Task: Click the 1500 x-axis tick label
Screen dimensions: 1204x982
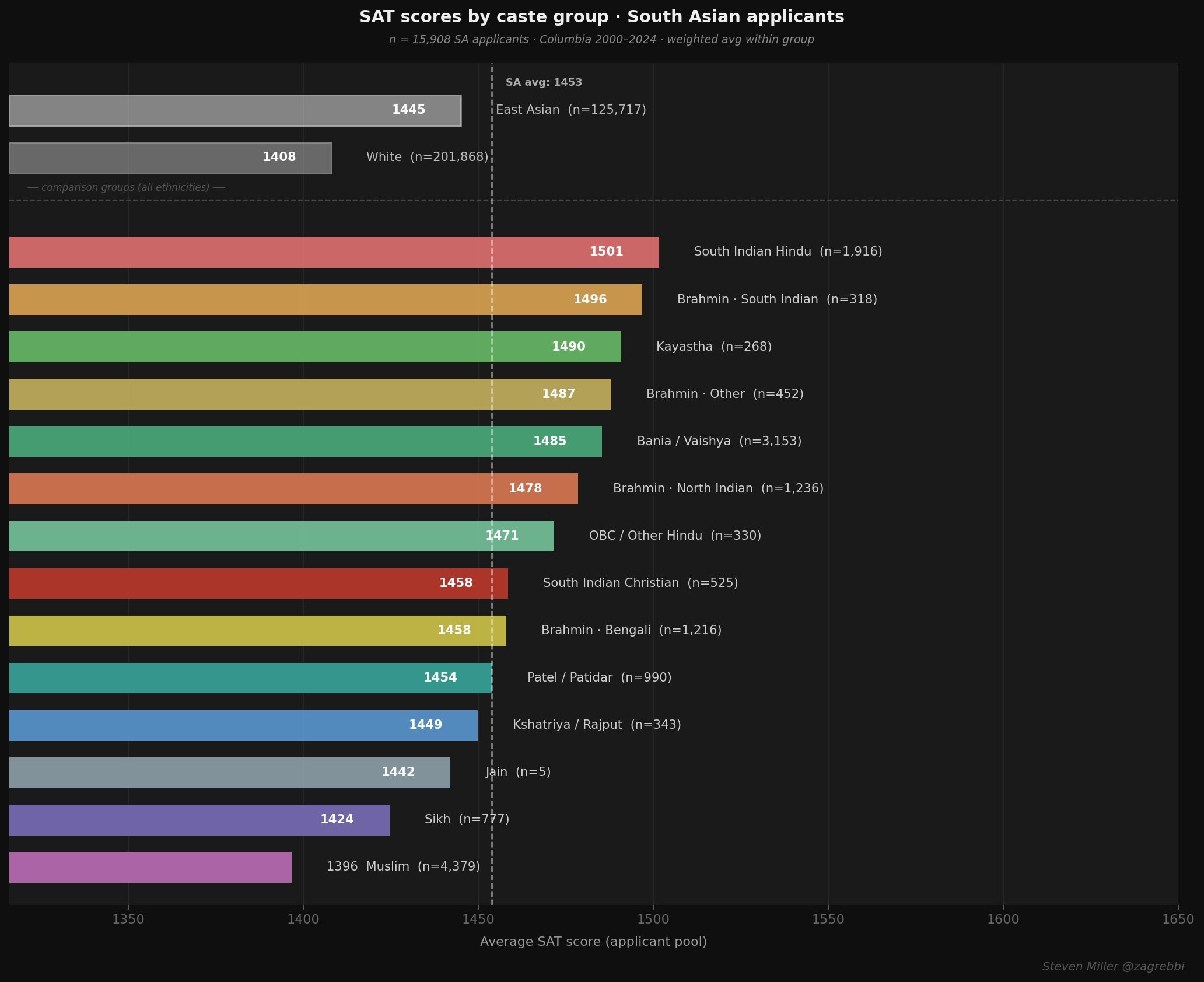Action: click(653, 920)
